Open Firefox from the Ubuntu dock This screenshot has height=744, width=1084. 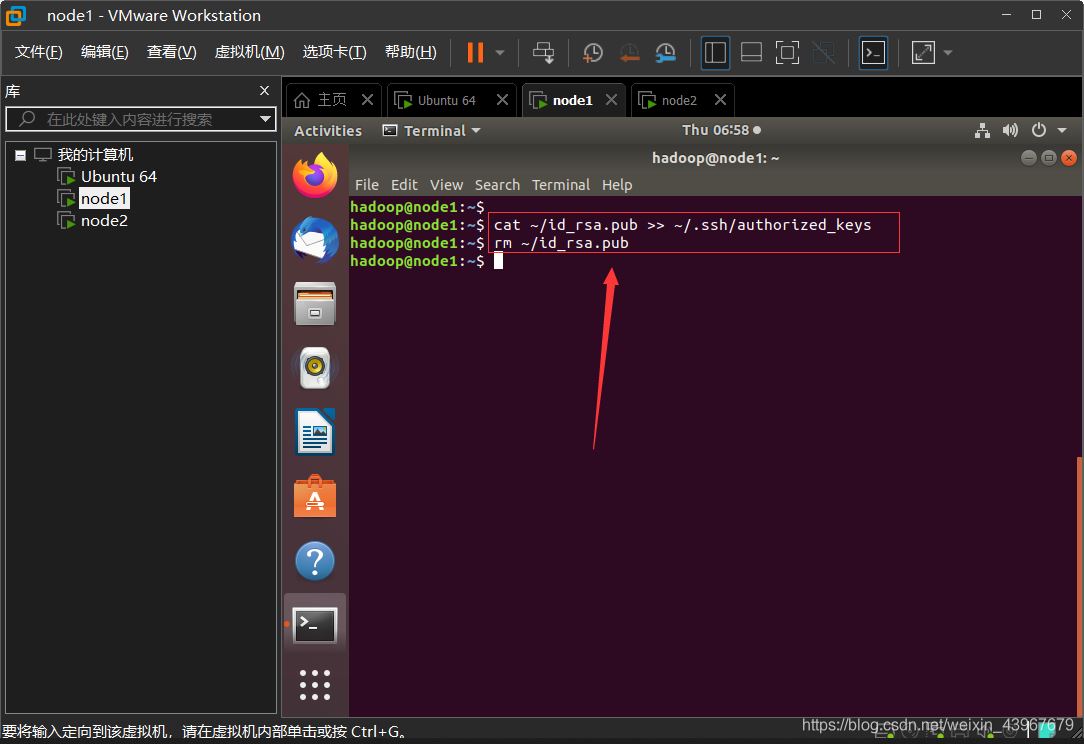click(315, 177)
